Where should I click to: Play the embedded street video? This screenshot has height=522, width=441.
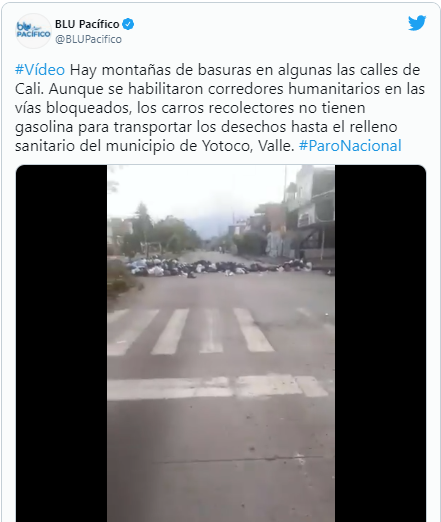pos(221,343)
